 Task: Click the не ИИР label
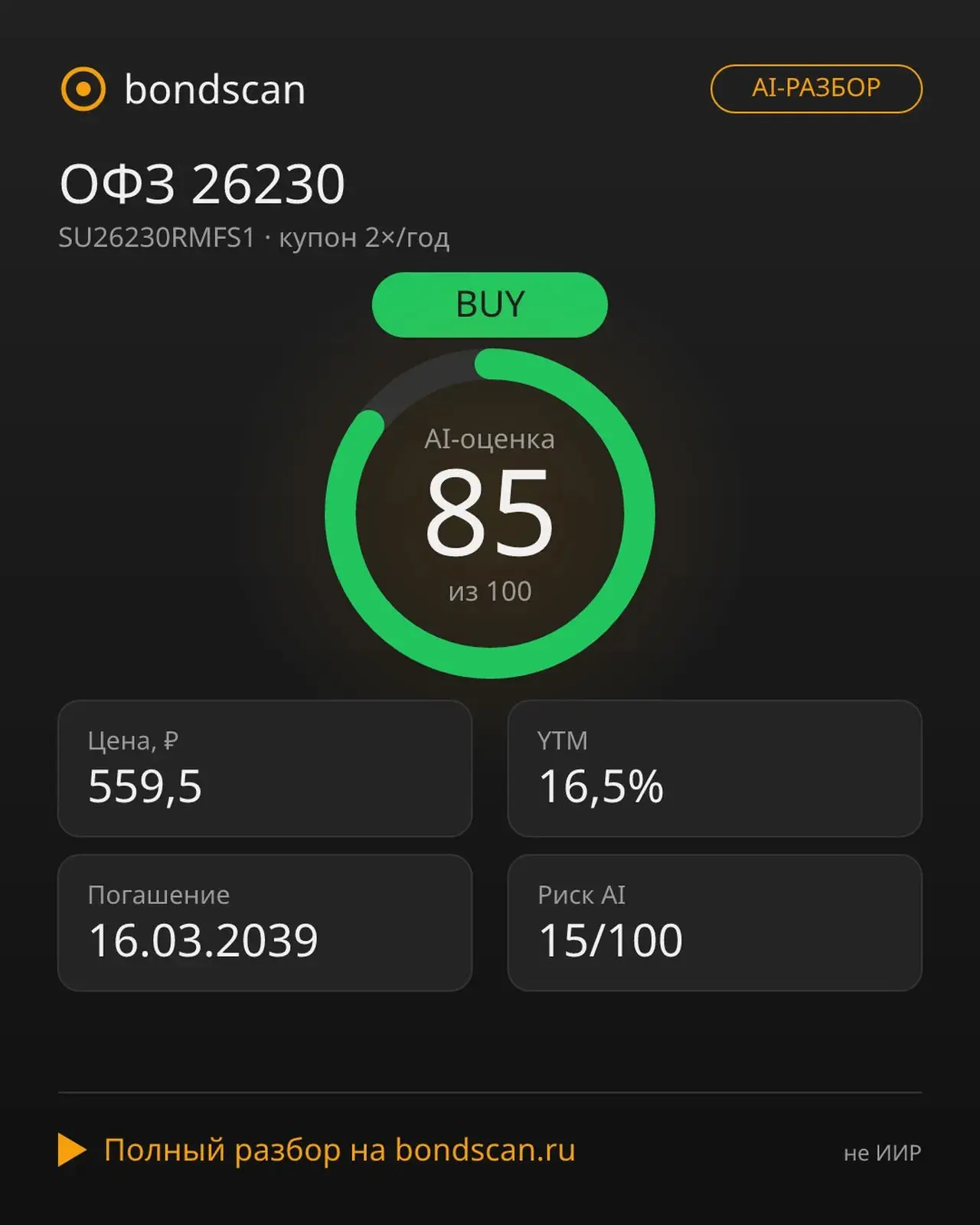882,1153
